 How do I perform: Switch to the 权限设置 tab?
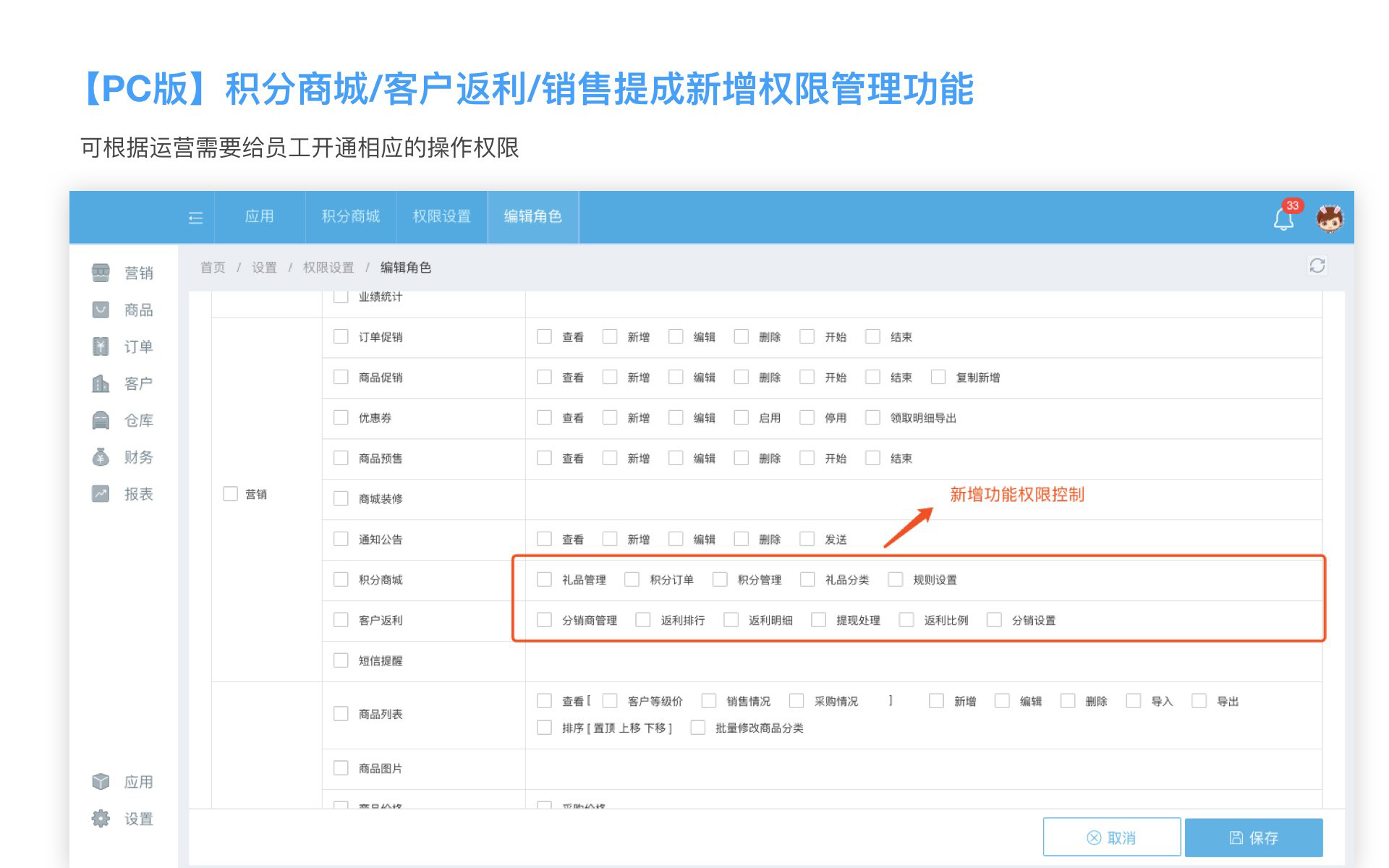(x=441, y=216)
